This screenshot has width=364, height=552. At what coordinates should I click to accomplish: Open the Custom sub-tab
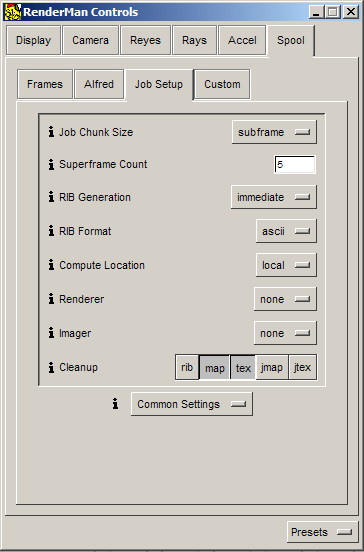pos(222,84)
